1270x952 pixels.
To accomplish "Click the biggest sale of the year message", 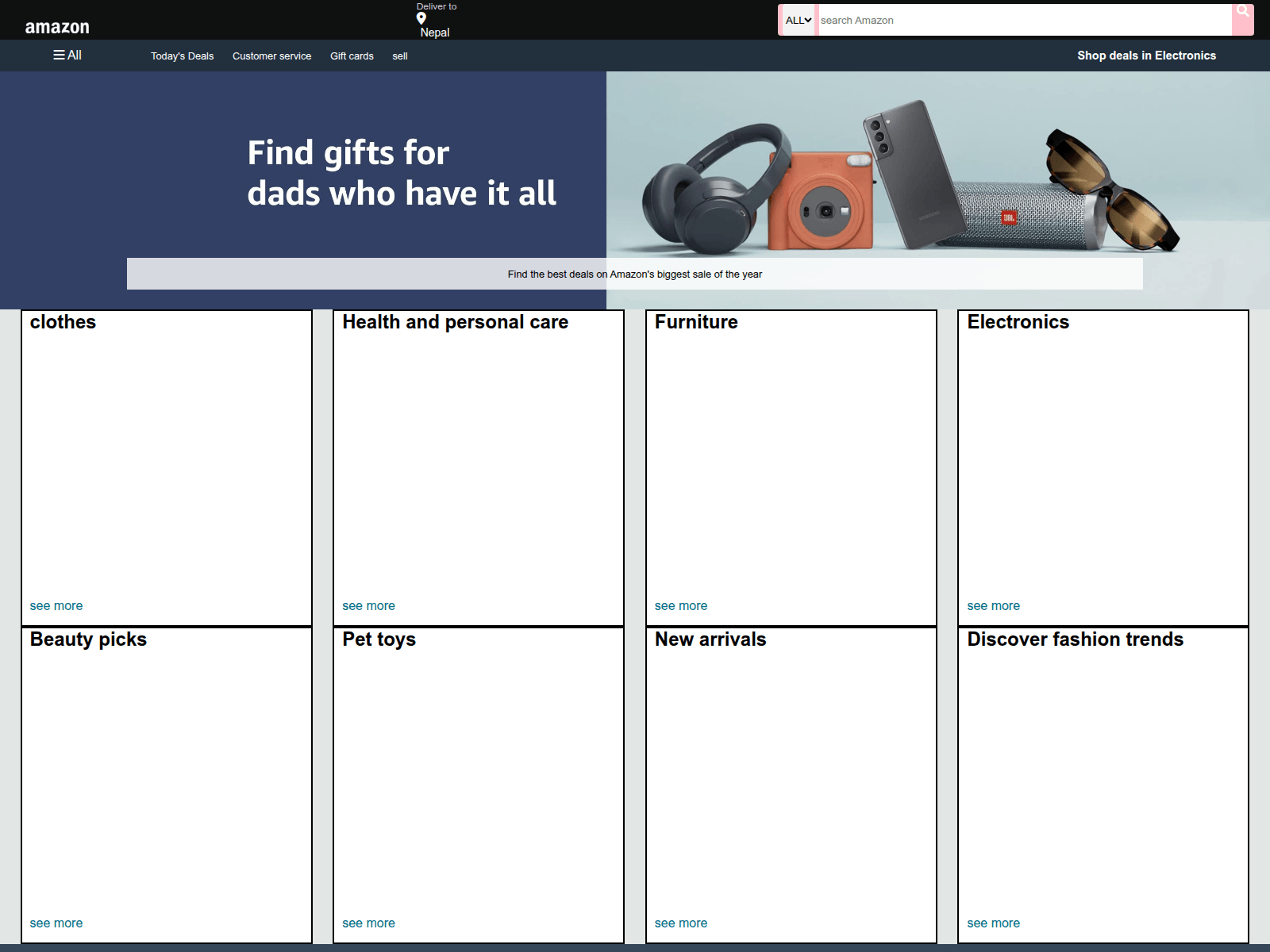I will point(635,274).
